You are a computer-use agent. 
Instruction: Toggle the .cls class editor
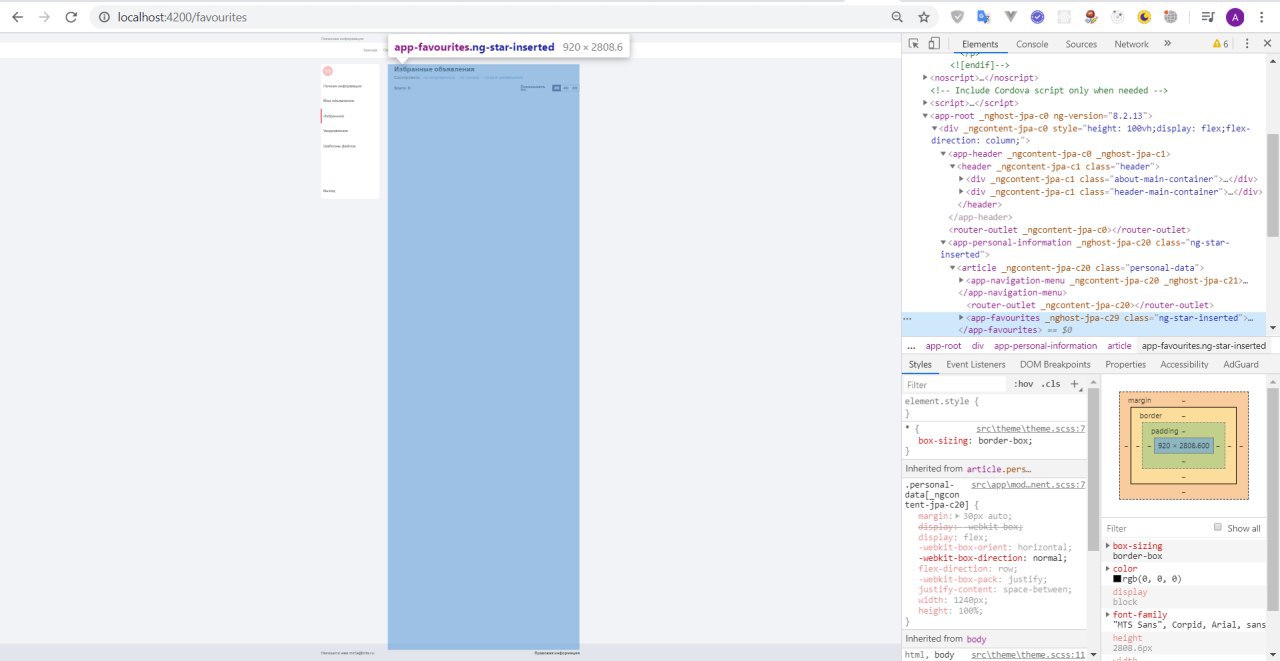click(x=1050, y=384)
